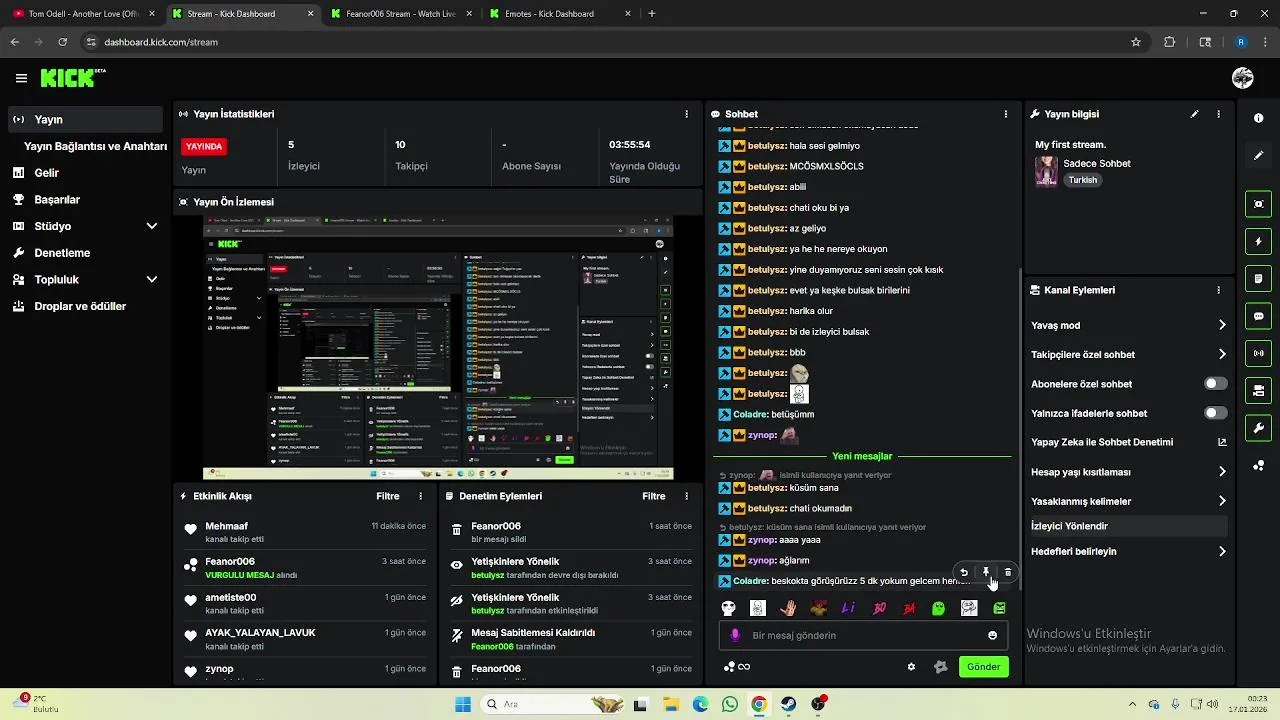Click Filtre in Etkinlik Akışı panel
Image resolution: width=1280 pixels, height=720 pixels.
click(388, 496)
